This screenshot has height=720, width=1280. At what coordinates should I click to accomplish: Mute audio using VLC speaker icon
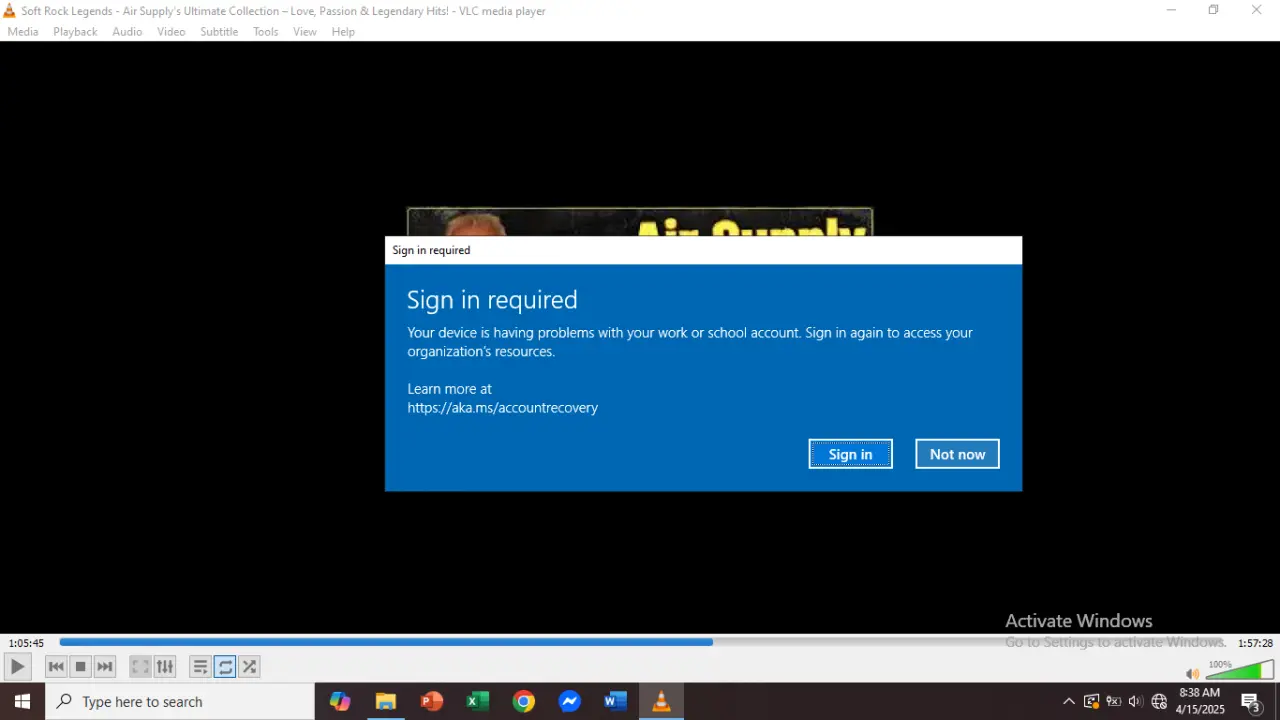coord(1192,673)
